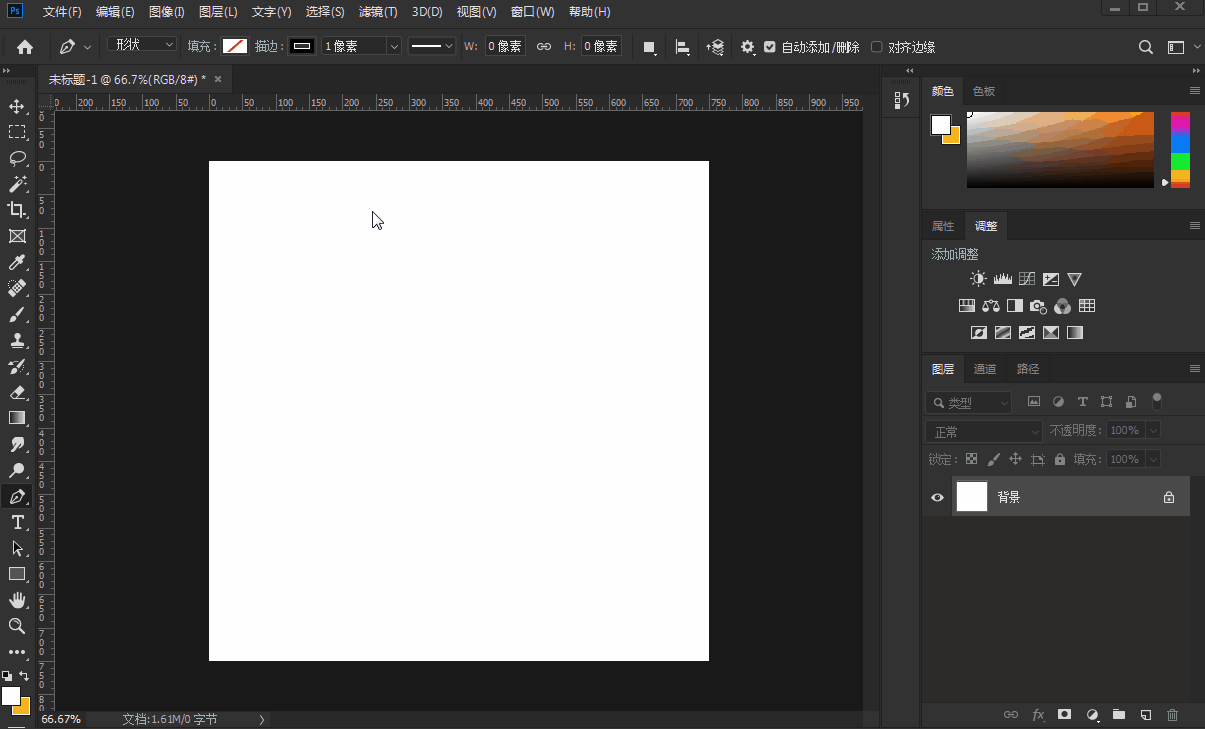Viewport: 1205px width, 729px height.
Task: Select the Crop tool
Action: (17, 210)
